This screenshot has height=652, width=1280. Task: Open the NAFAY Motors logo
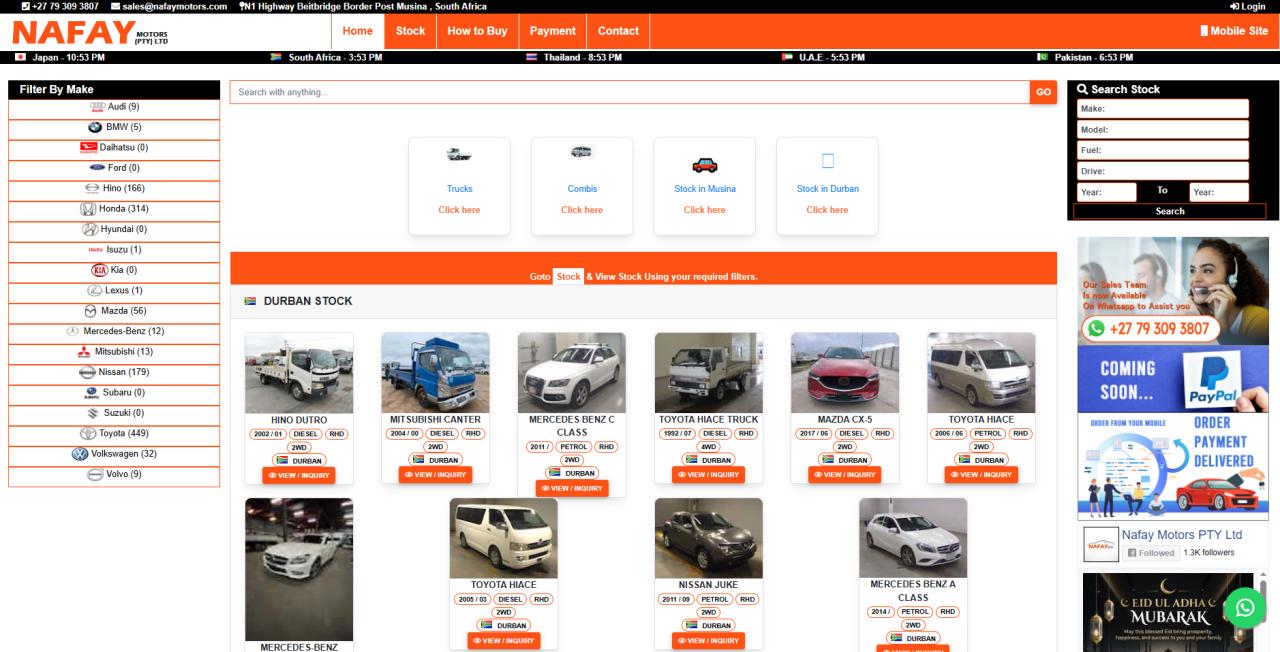(90, 33)
